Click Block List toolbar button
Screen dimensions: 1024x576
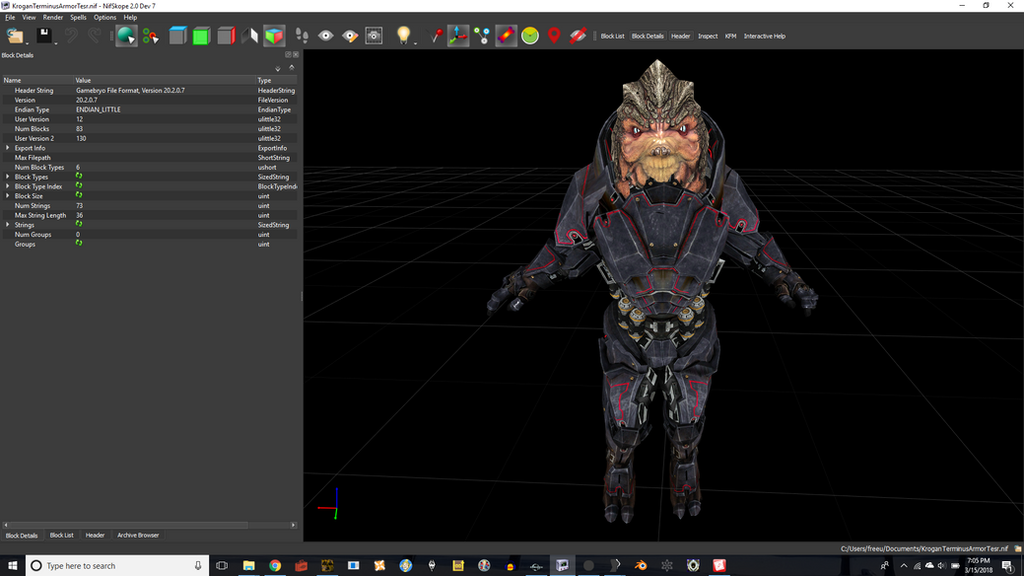(x=612, y=37)
